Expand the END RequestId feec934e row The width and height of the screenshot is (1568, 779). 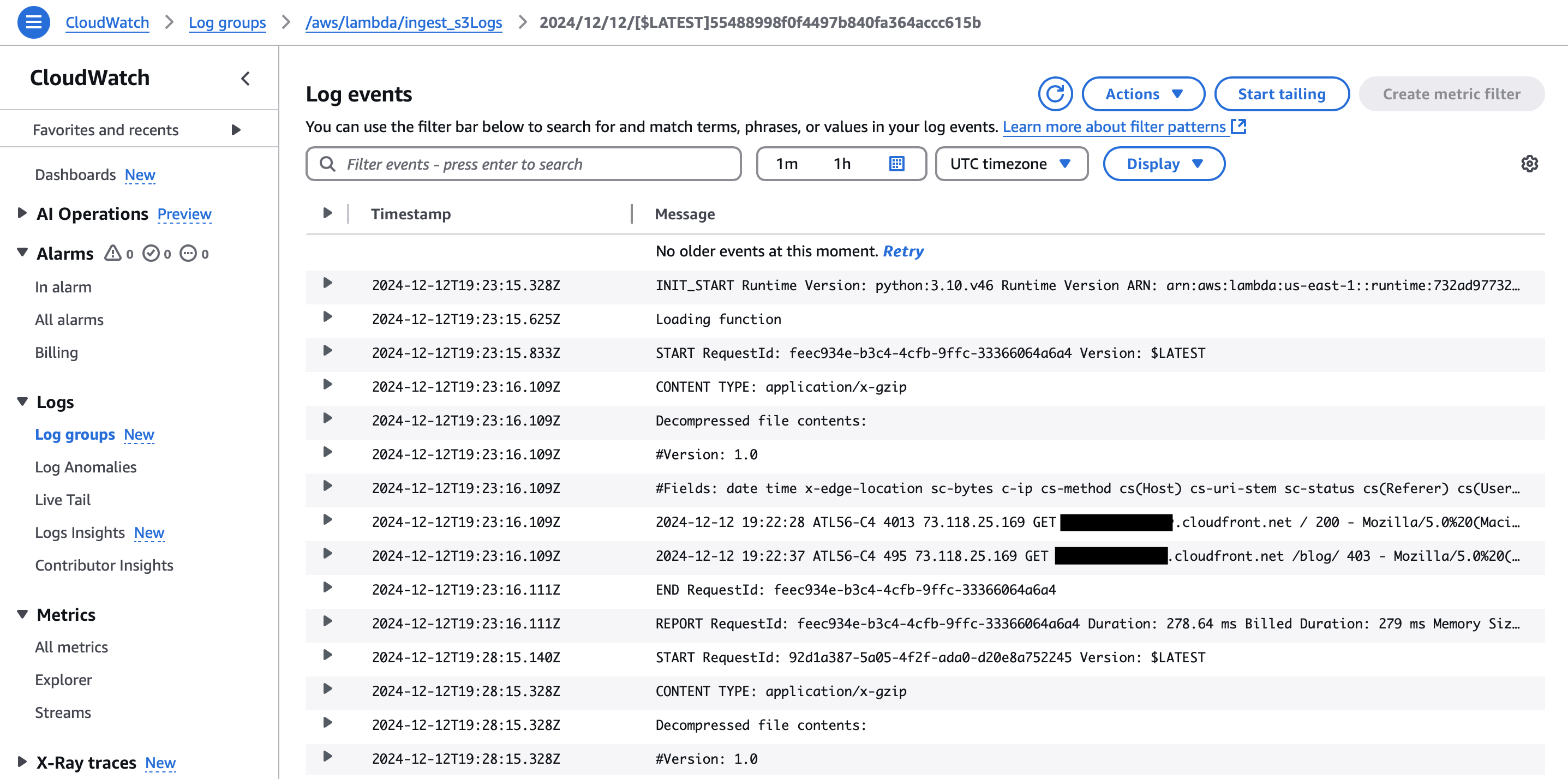click(327, 588)
